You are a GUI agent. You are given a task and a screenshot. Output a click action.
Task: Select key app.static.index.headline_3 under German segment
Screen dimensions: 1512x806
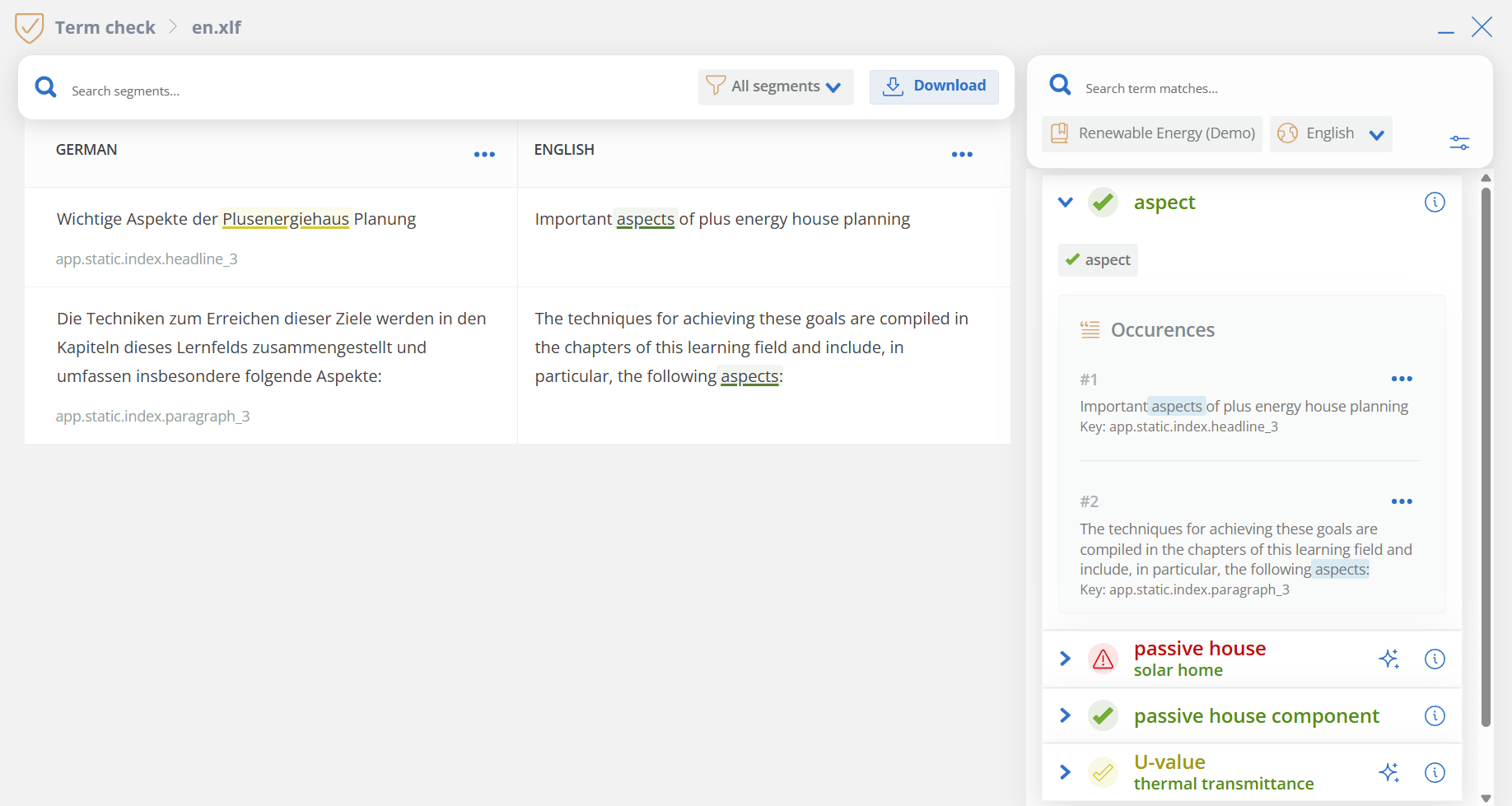point(147,259)
